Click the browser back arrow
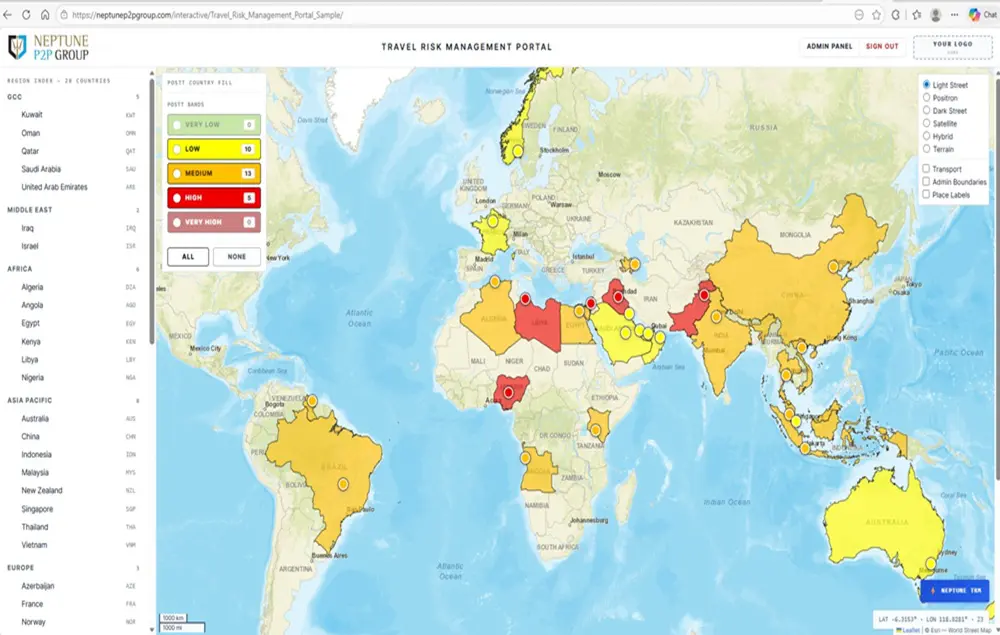Image resolution: width=1000 pixels, height=635 pixels. coord(8,15)
